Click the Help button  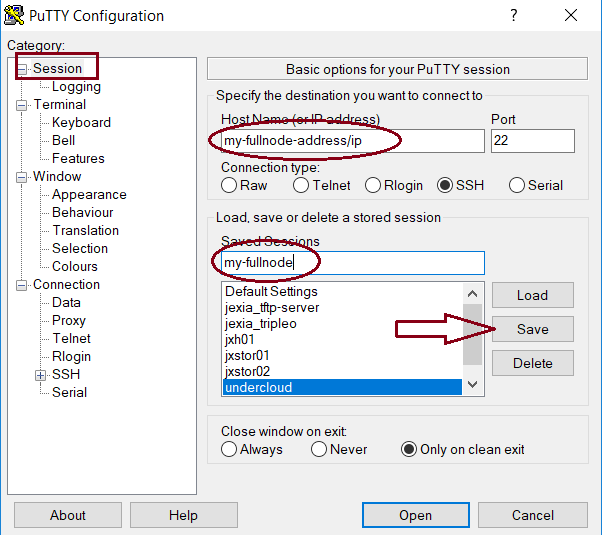[184, 515]
